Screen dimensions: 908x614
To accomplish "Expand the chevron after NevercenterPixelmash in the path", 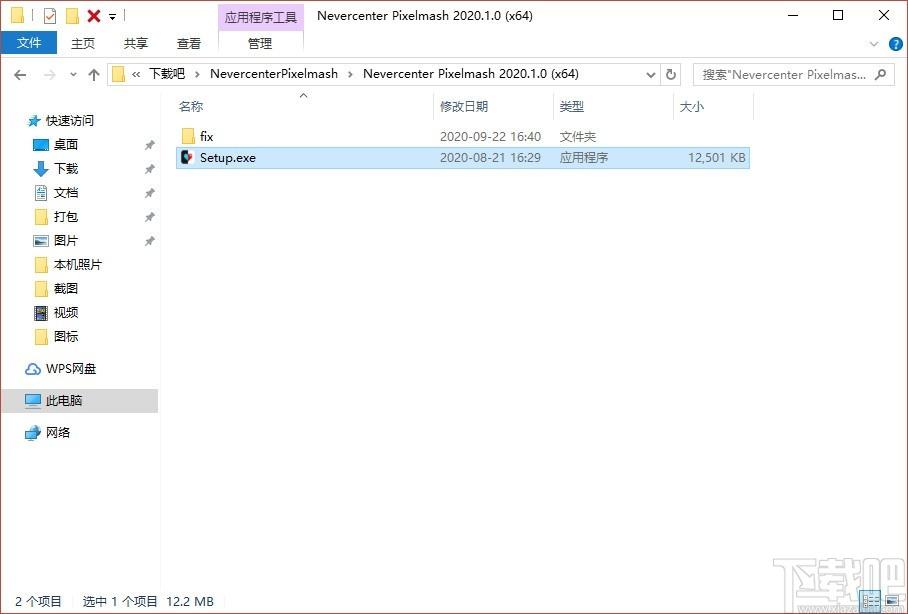I will tap(350, 74).
